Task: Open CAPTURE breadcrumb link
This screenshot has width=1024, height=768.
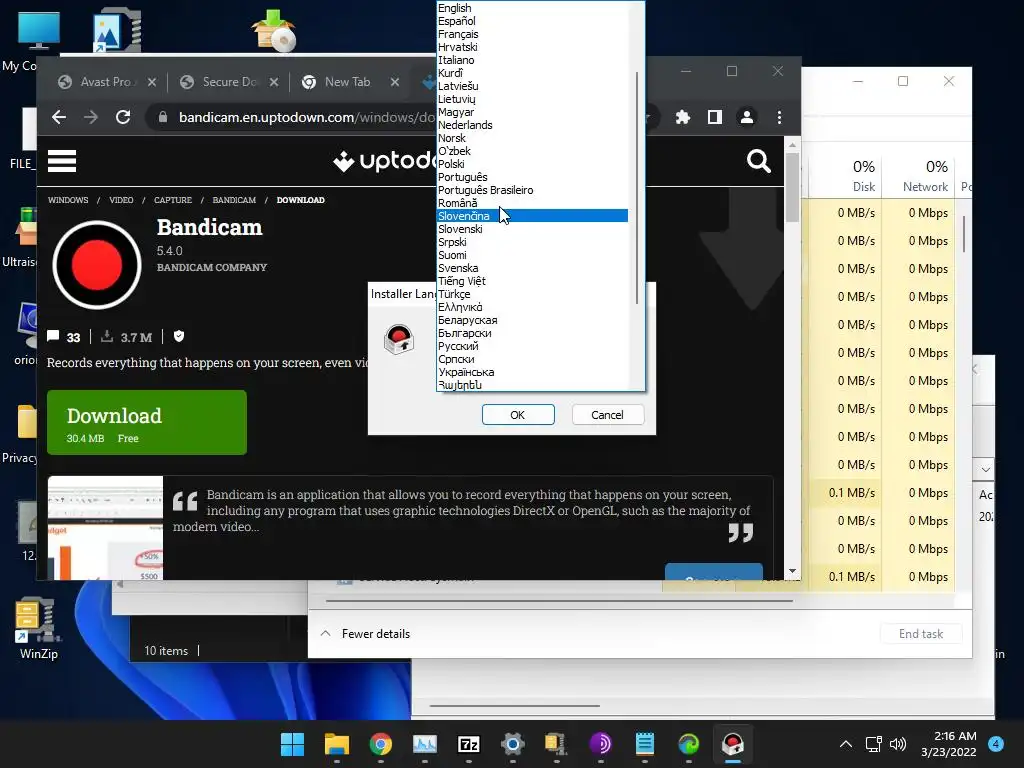Action: point(173,200)
